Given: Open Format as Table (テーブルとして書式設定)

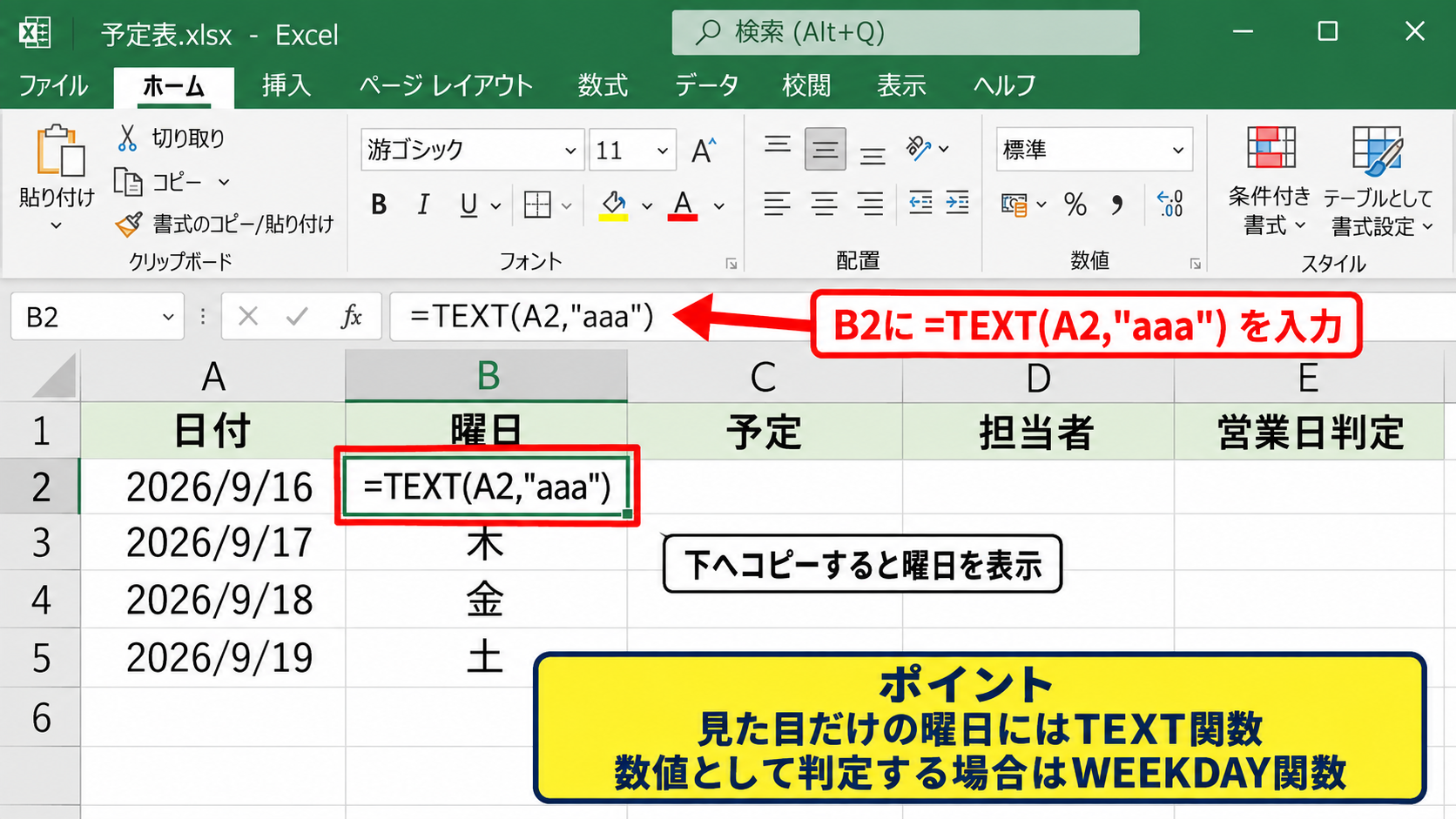Looking at the screenshot, I should coord(1378,180).
